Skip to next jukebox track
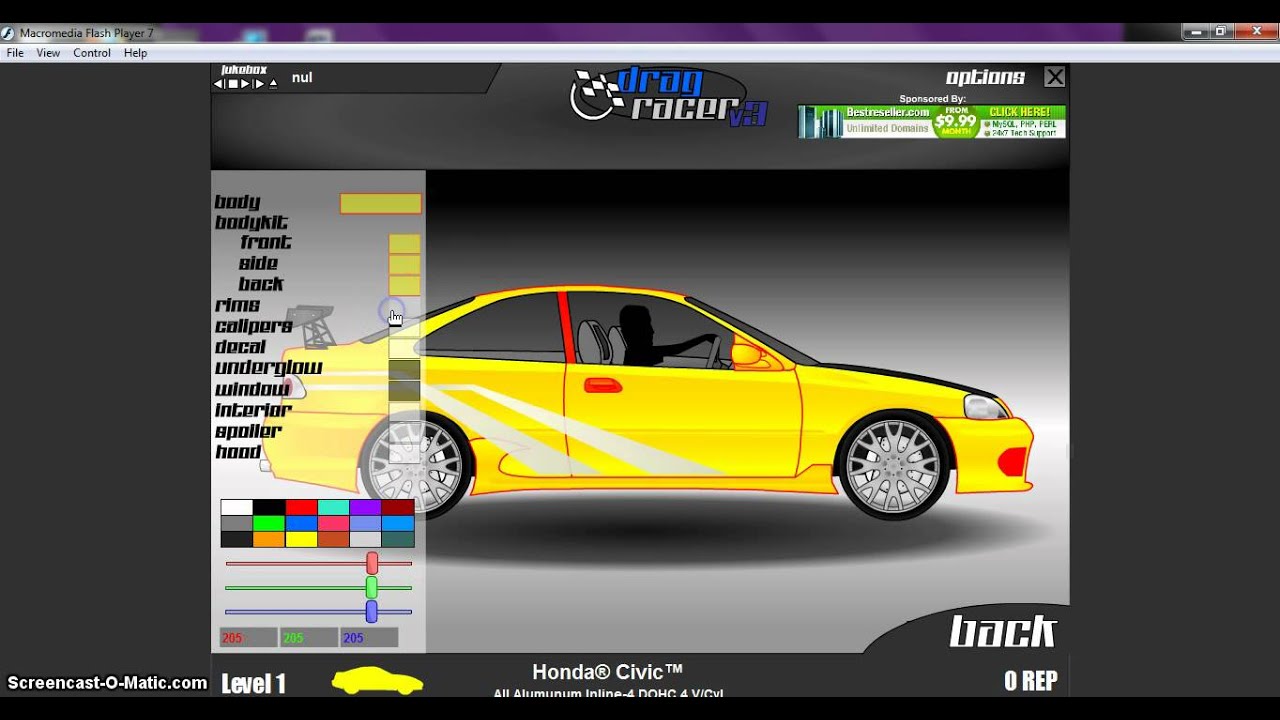Screen dimensions: 1280x720 259,84
